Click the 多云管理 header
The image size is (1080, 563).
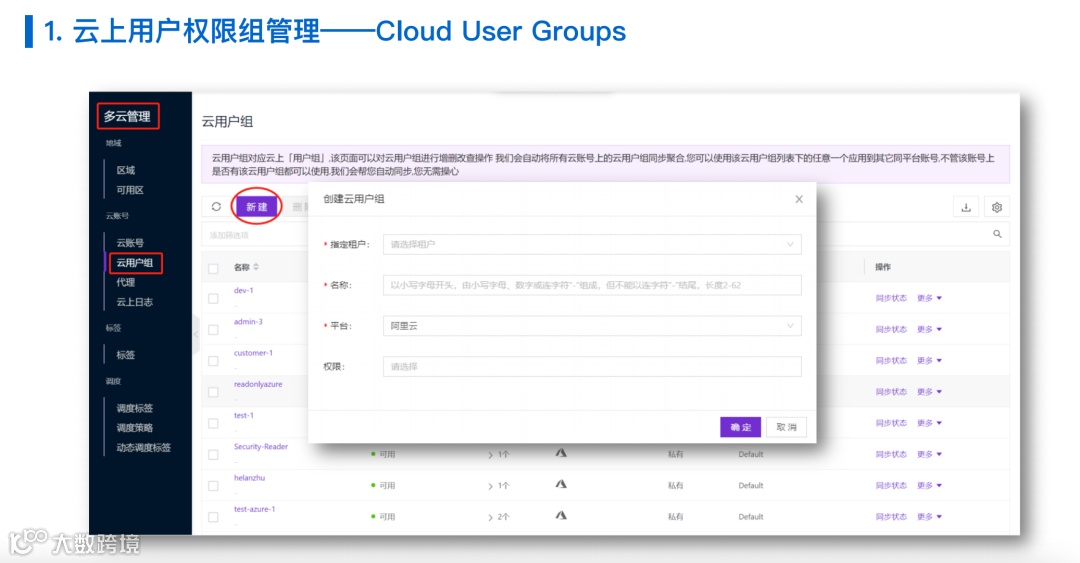tap(127, 116)
